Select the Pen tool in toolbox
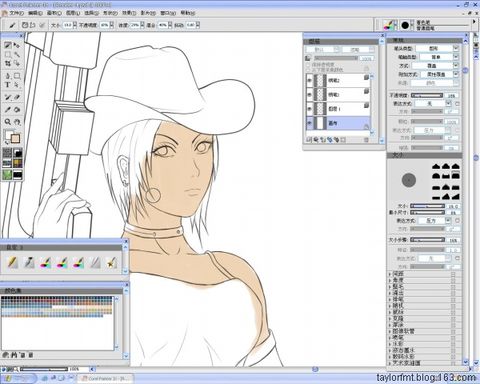 (8, 76)
